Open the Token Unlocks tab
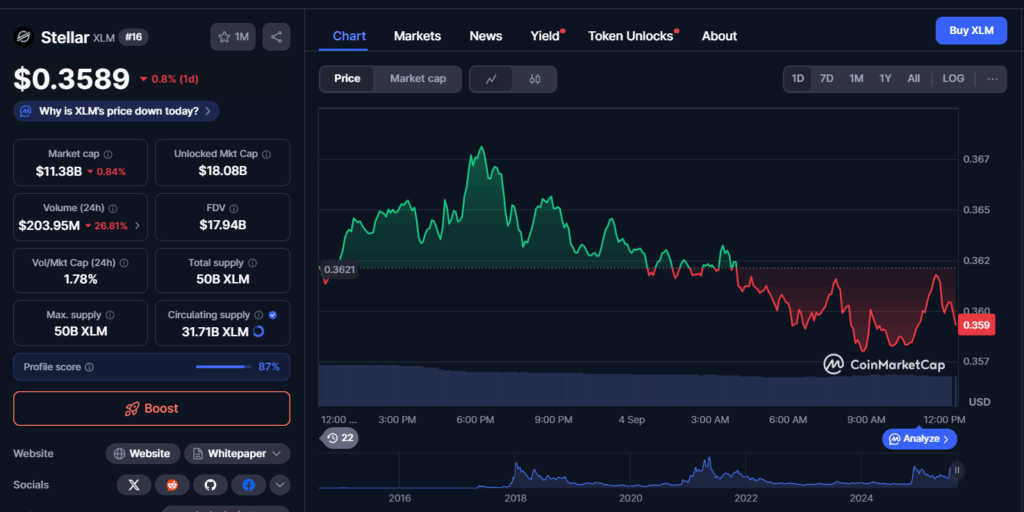The image size is (1024, 512). (630, 36)
